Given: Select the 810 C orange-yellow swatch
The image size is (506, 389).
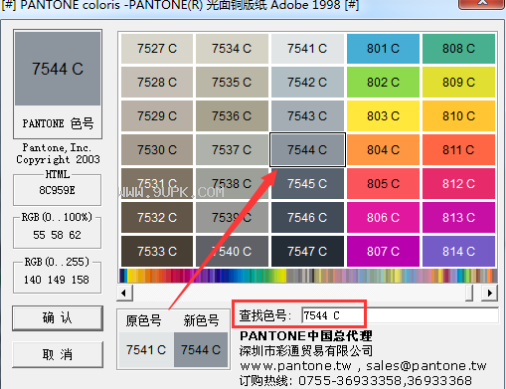Looking at the screenshot, I should click(459, 116).
